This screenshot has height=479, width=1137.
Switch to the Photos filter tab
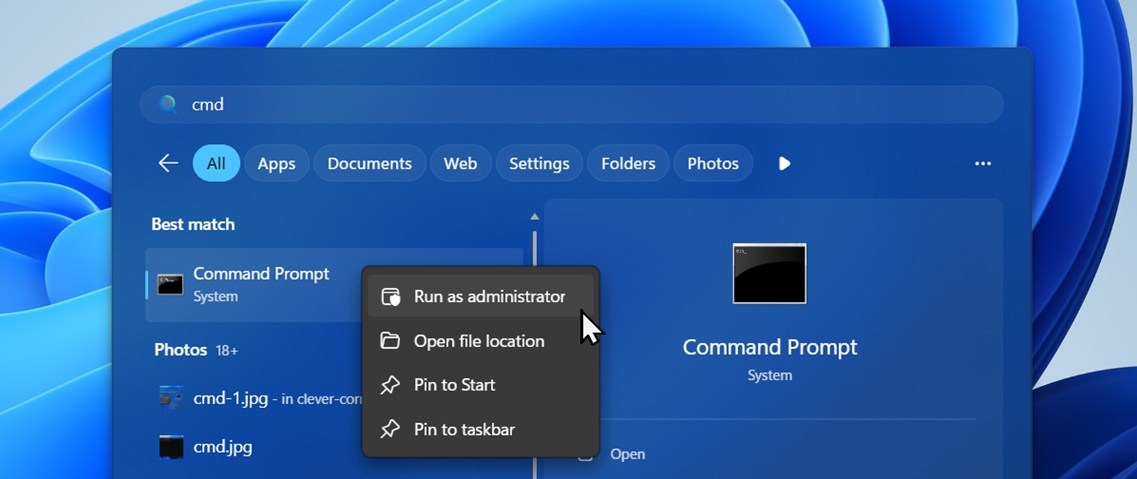[713, 164]
